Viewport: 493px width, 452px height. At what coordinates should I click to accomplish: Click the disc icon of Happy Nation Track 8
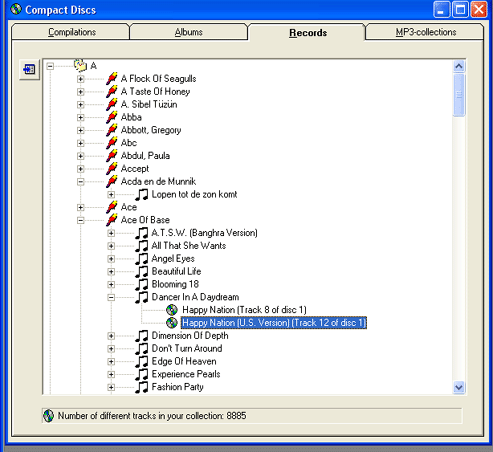[172, 310]
